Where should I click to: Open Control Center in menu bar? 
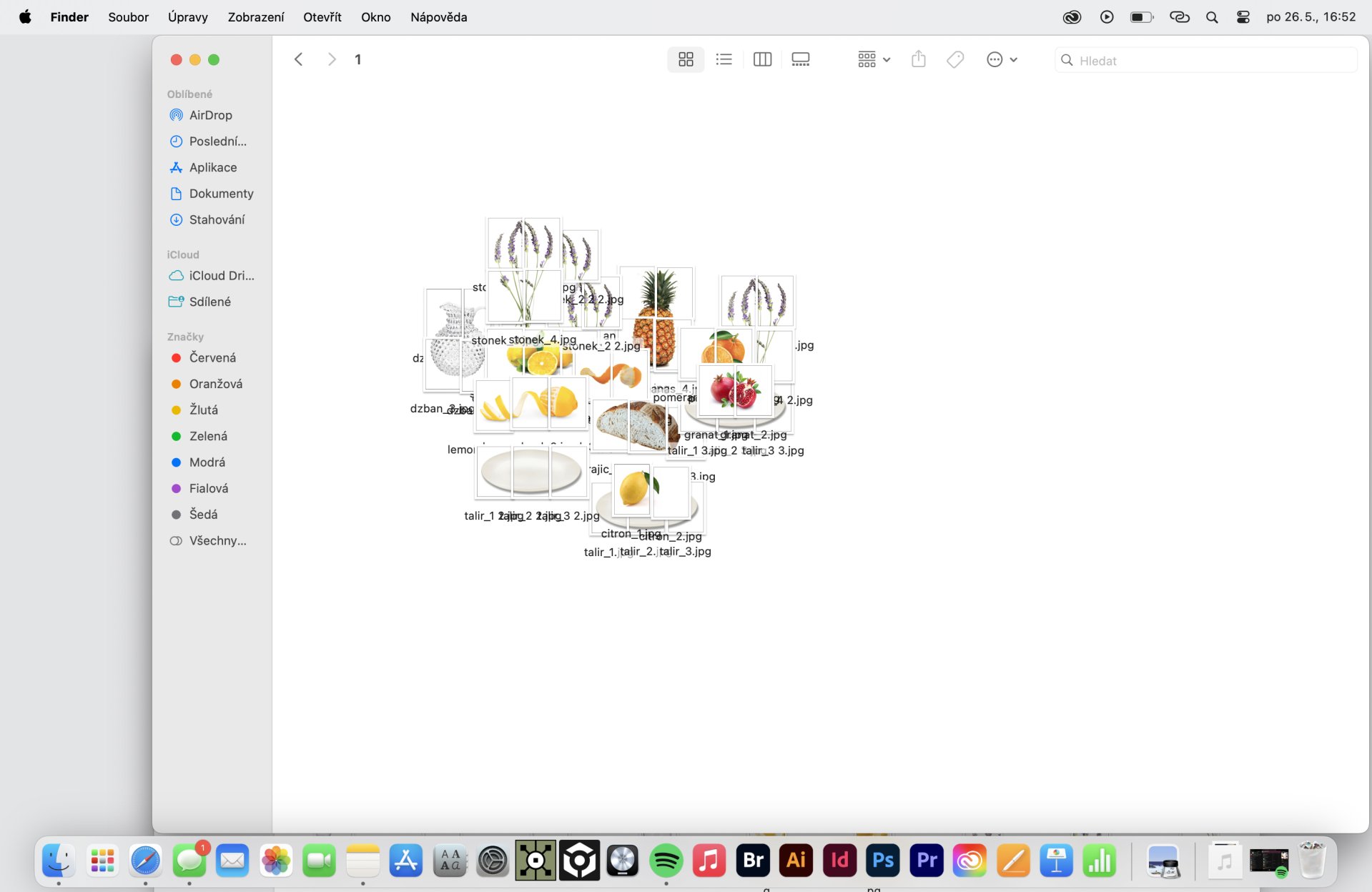coord(1243,17)
